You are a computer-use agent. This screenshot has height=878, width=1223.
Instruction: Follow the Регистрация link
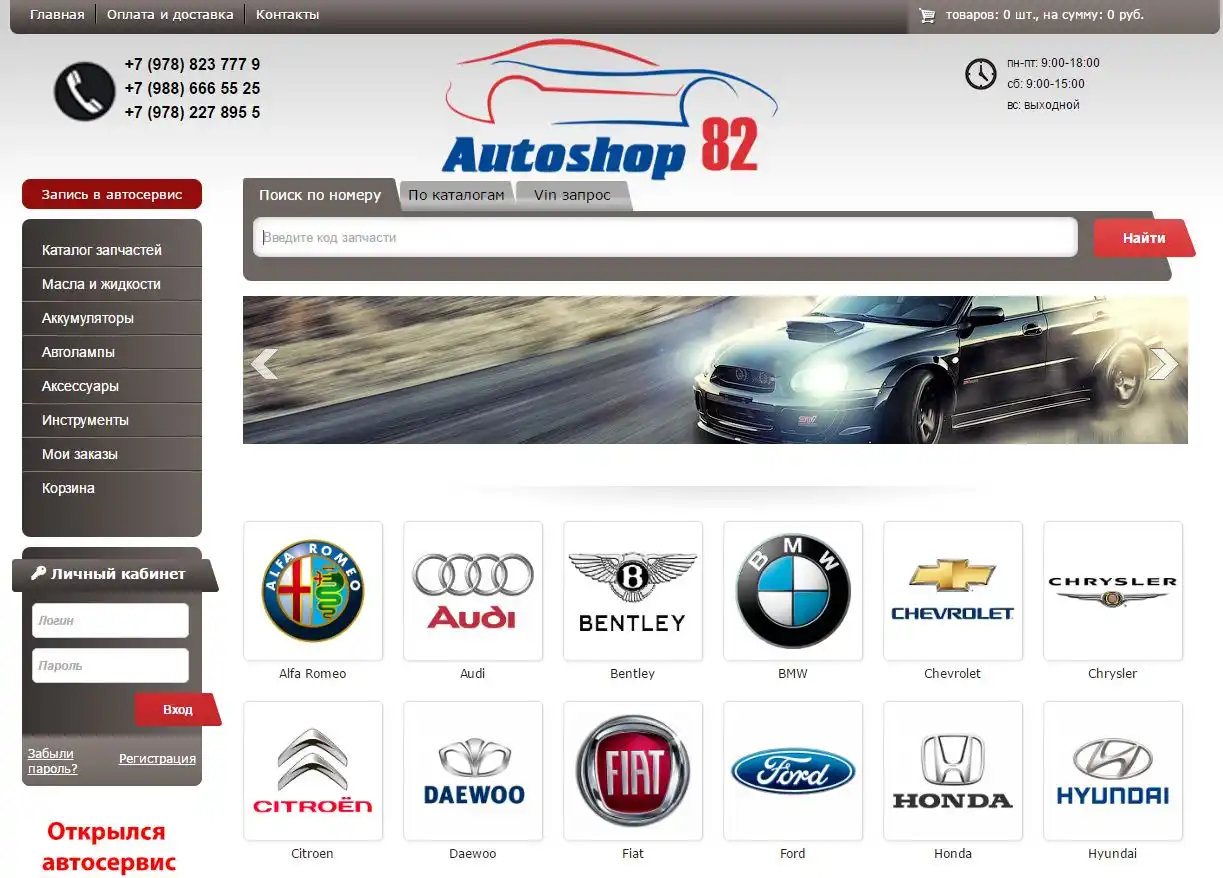pos(157,759)
